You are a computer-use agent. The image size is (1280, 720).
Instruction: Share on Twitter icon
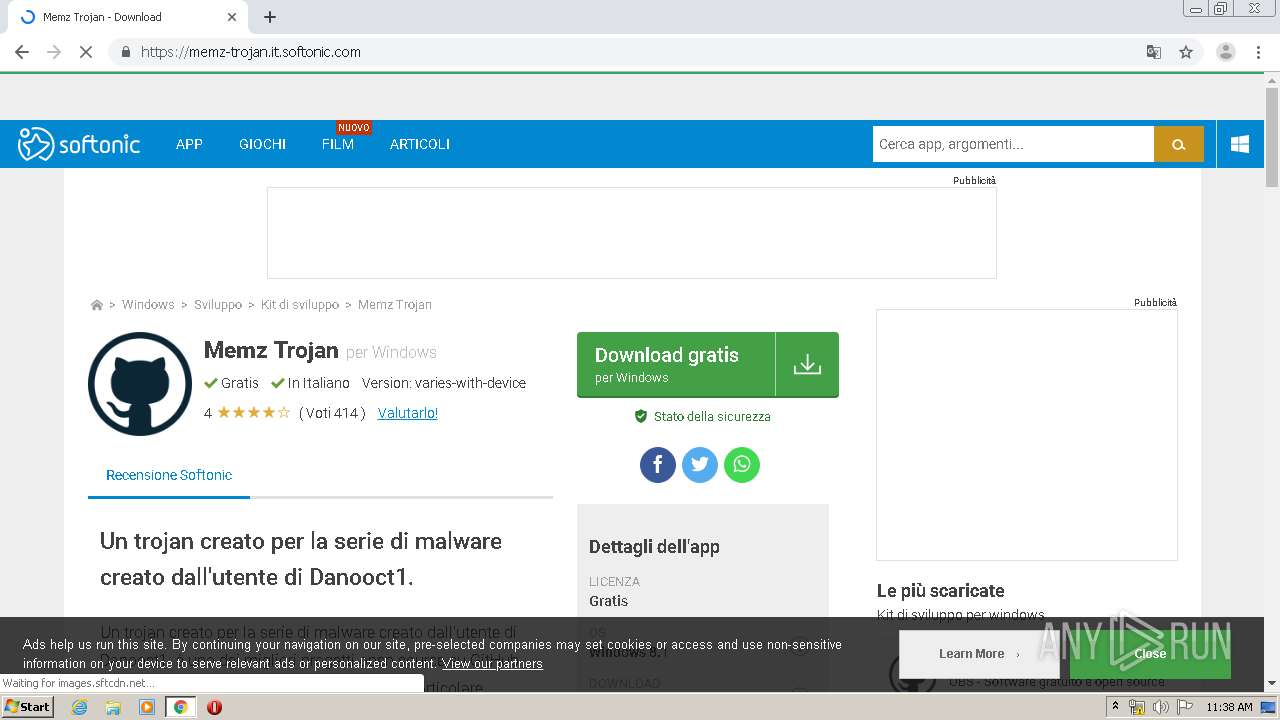pyautogui.click(x=700, y=464)
